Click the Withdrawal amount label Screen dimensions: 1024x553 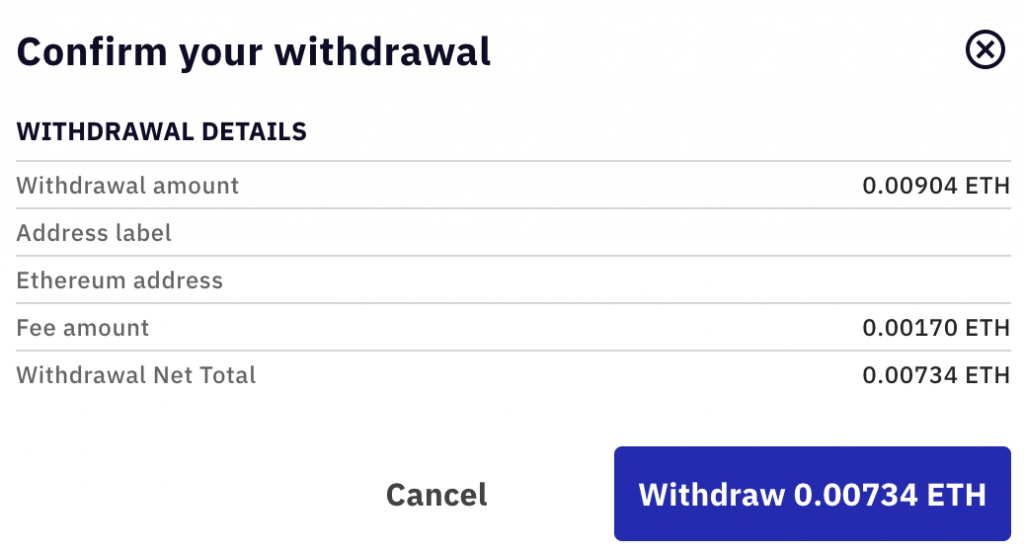[127, 185]
